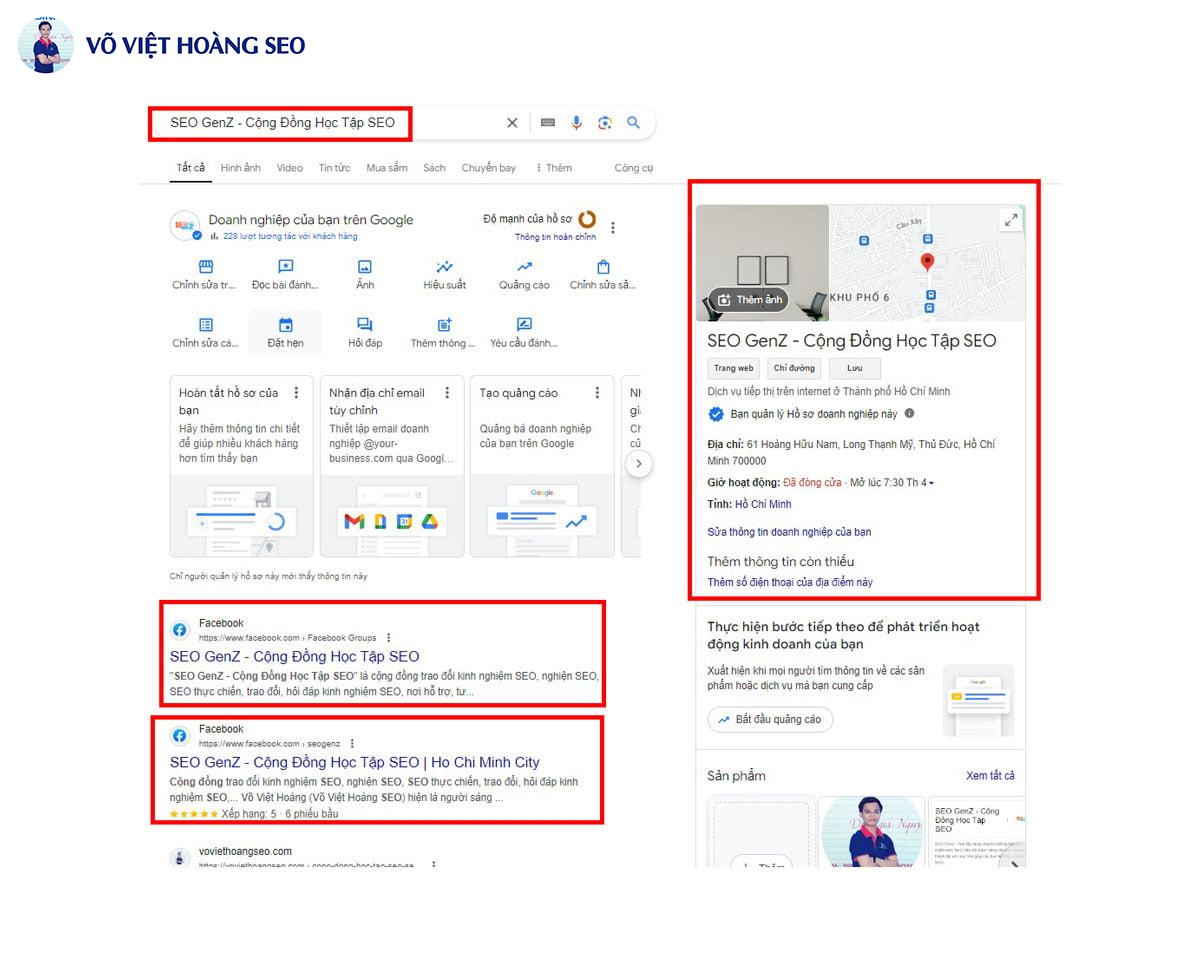
Task: Click Thêm số điện thoại của địa điểm này
Action: [790, 582]
